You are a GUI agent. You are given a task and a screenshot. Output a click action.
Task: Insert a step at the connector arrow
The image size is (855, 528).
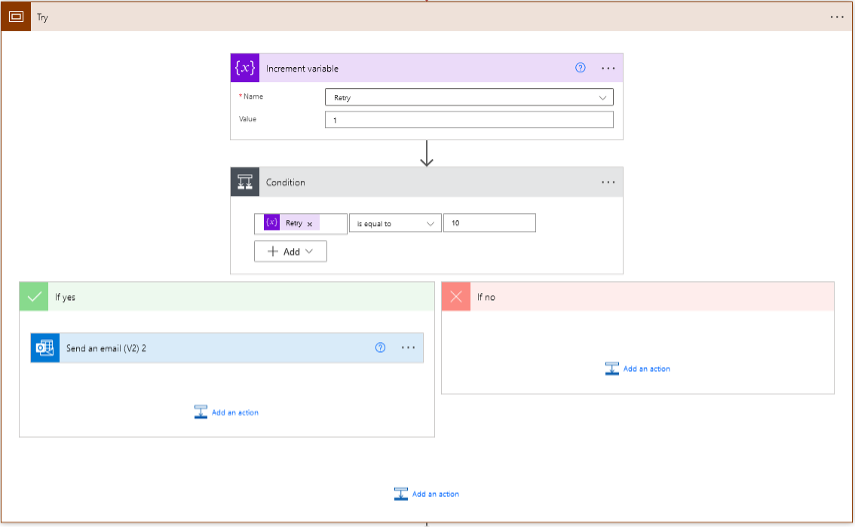point(426,153)
